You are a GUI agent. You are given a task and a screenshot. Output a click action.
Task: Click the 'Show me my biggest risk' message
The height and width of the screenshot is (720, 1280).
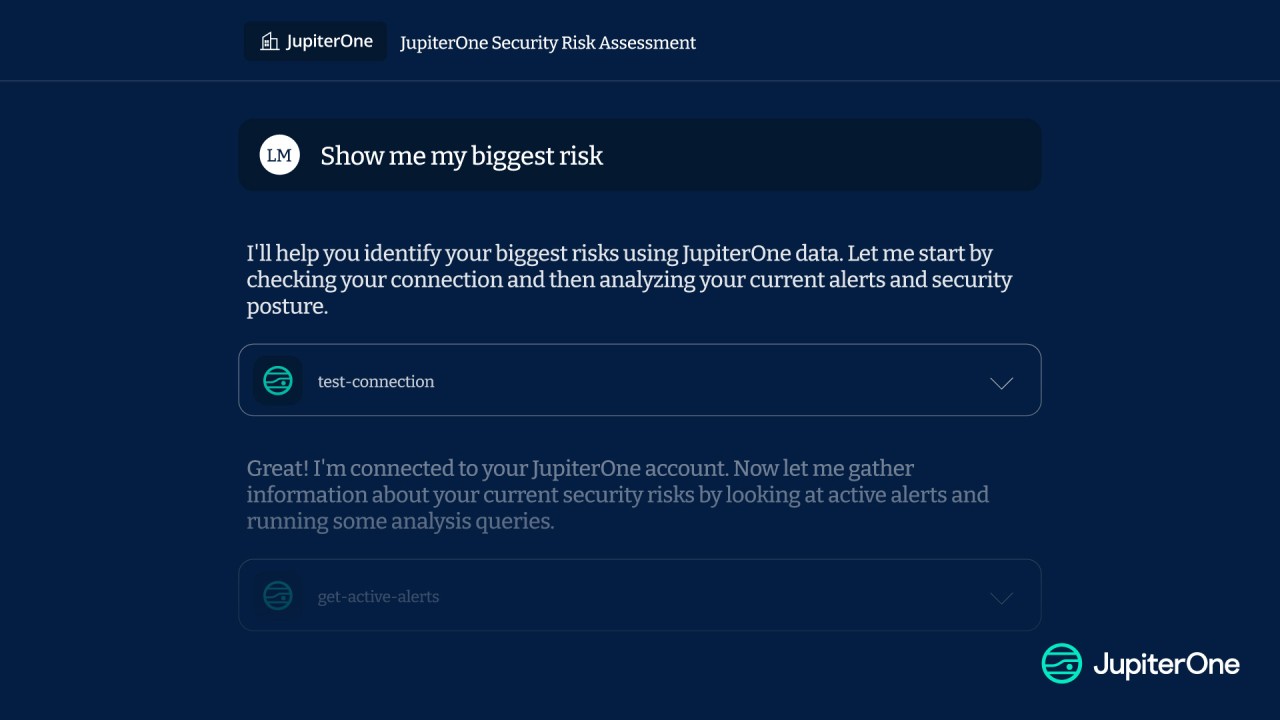[x=640, y=155]
